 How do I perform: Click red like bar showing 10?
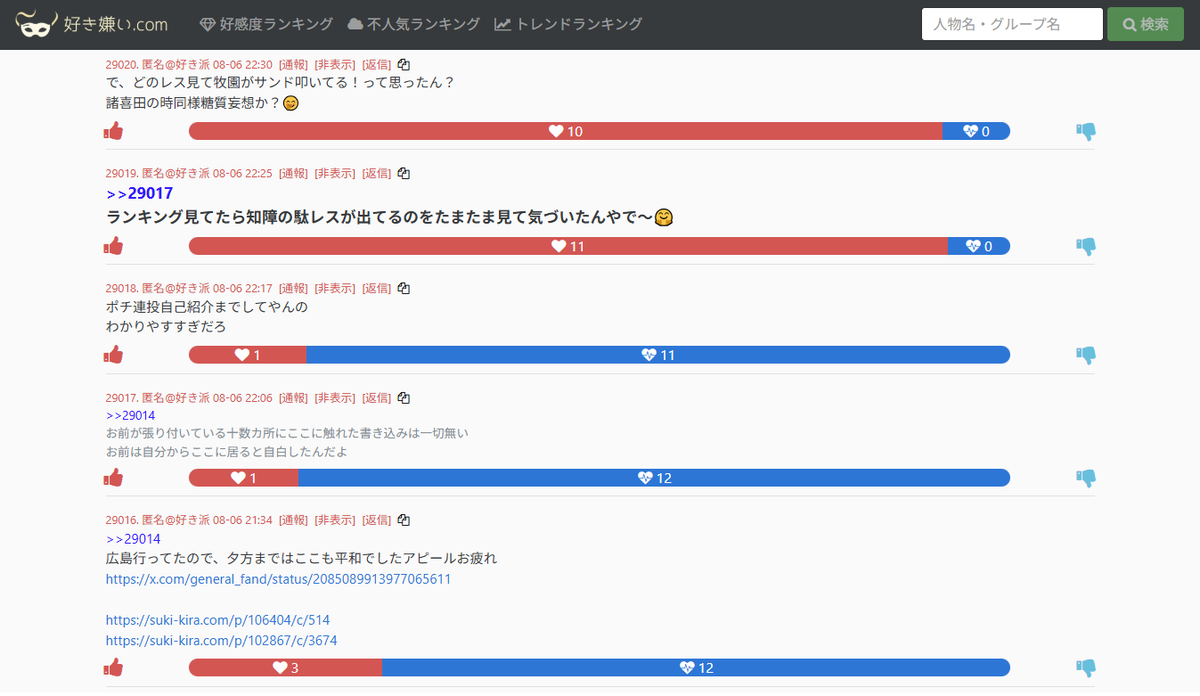(566, 131)
